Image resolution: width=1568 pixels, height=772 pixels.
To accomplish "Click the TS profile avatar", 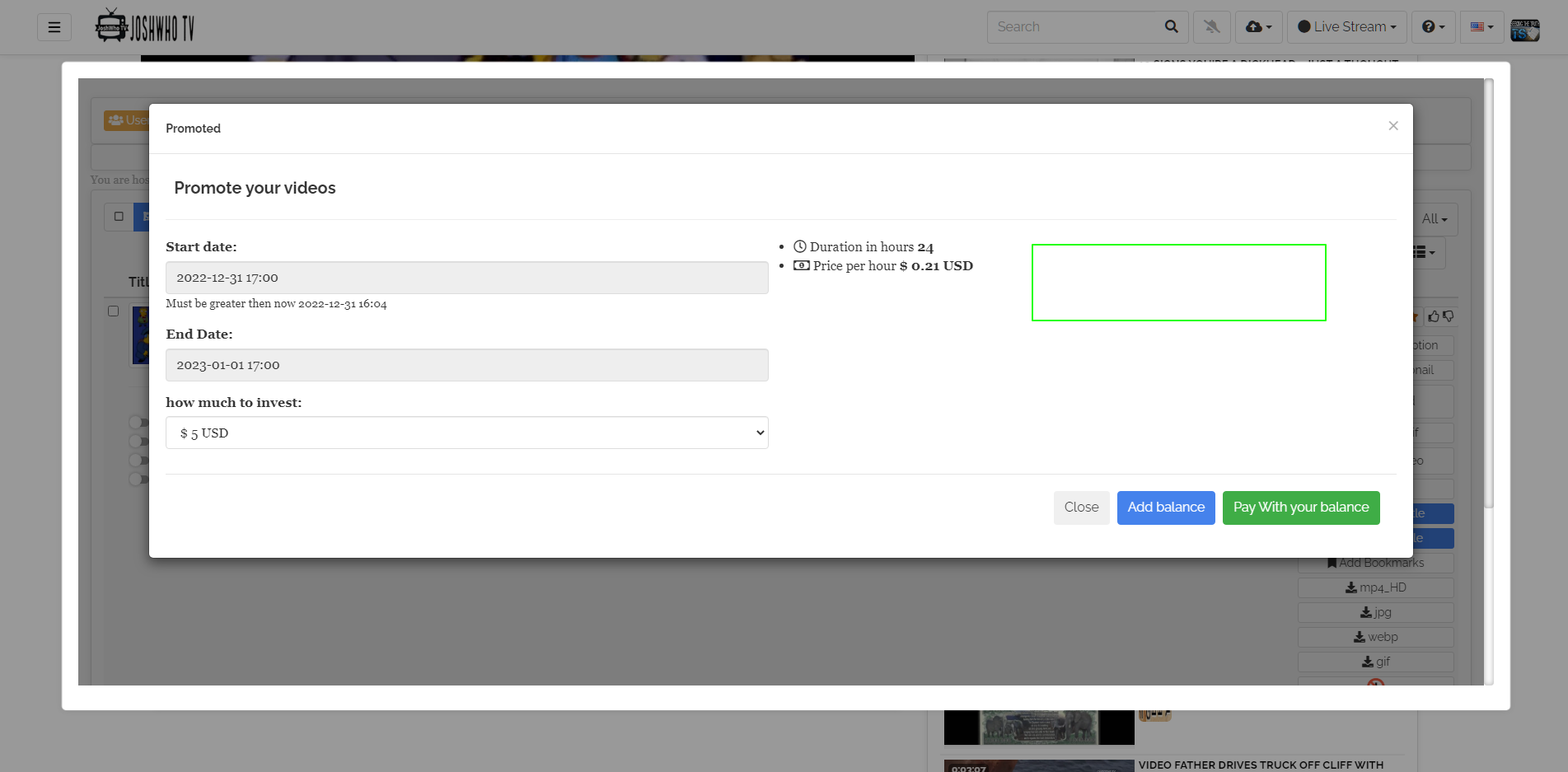I will [x=1525, y=29].
